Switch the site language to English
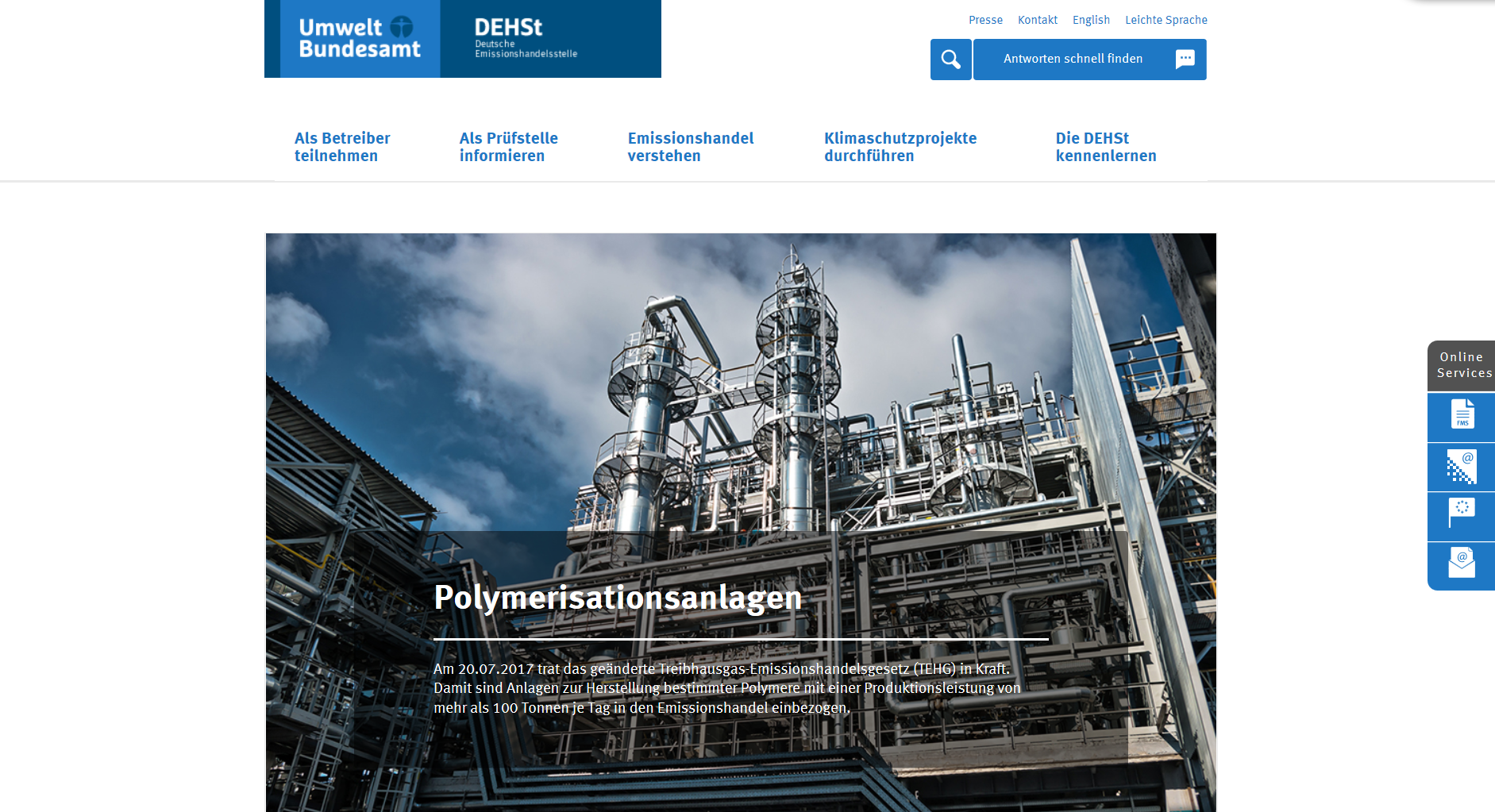The image size is (1495, 812). (x=1091, y=20)
